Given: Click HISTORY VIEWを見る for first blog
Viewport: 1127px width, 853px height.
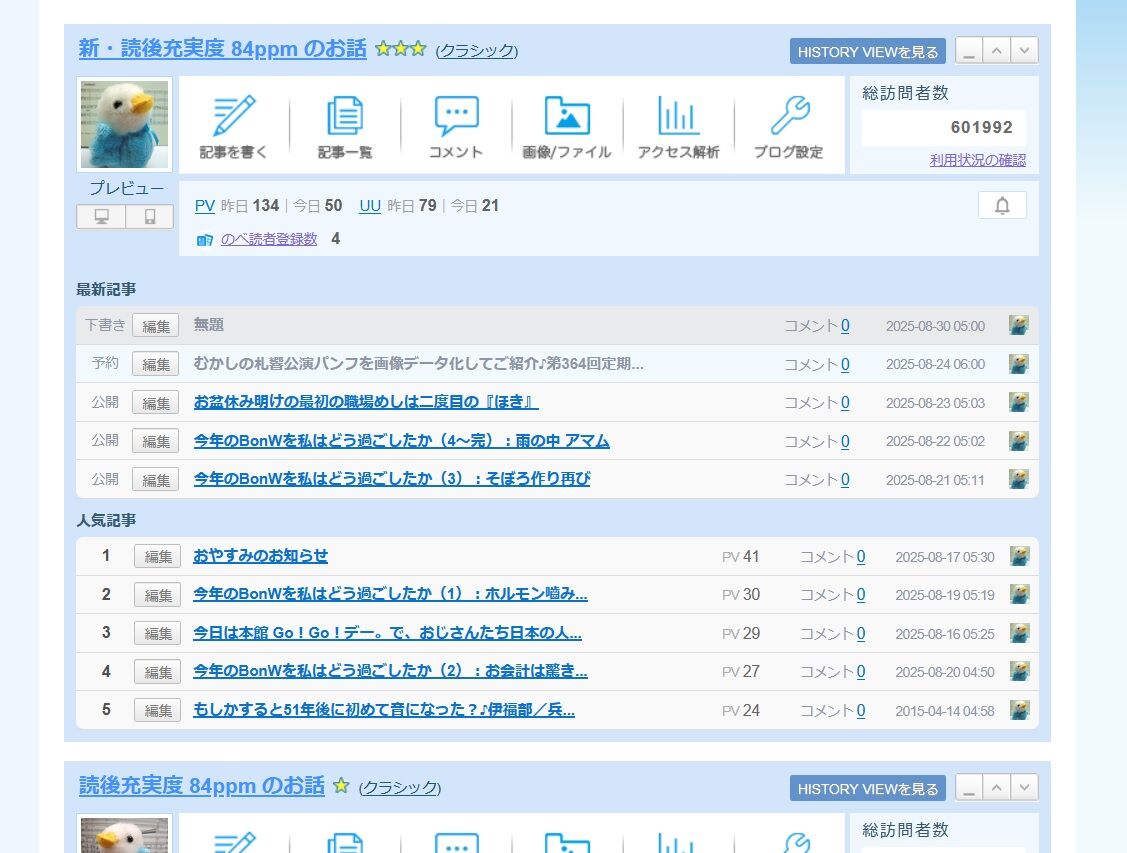Looking at the screenshot, I should click(x=868, y=52).
